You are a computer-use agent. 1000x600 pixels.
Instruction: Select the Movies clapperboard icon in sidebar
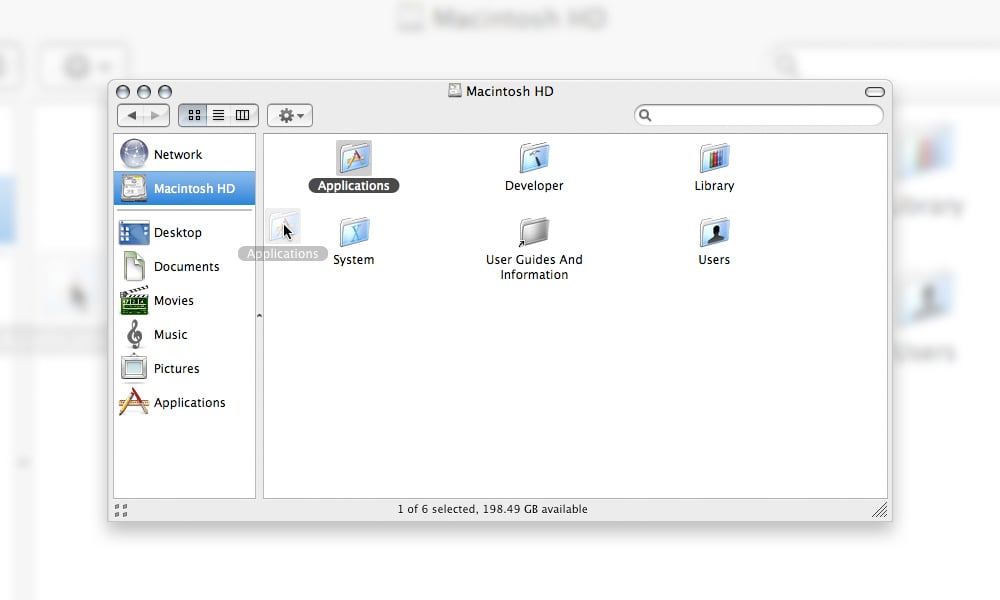tap(134, 300)
